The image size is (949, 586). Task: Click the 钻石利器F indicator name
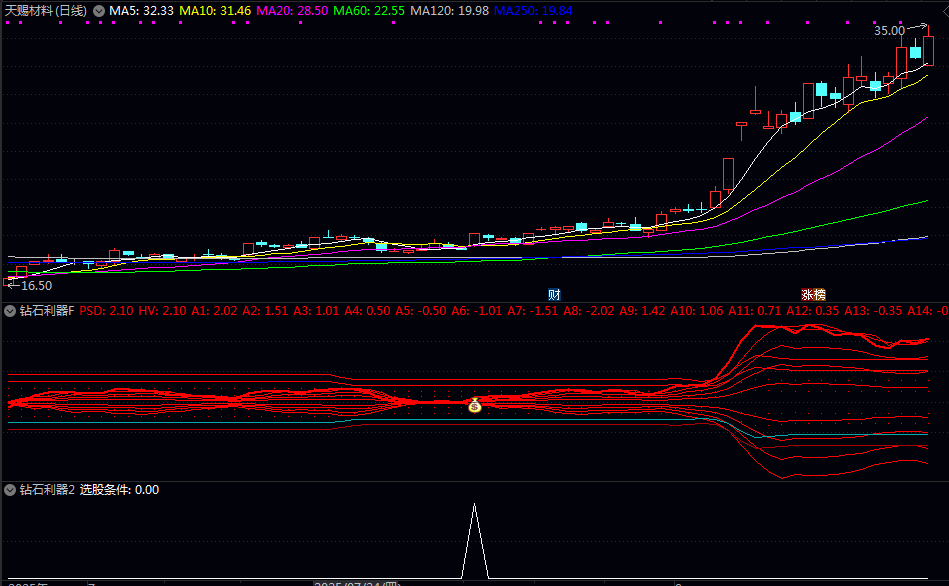click(x=47, y=311)
